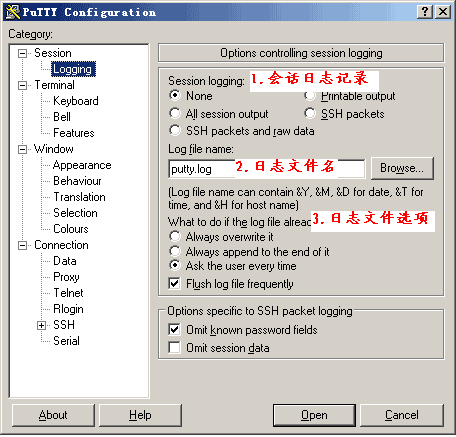Screen dimensions: 456x437
Task: Select SSH category item
Action: click(x=64, y=325)
